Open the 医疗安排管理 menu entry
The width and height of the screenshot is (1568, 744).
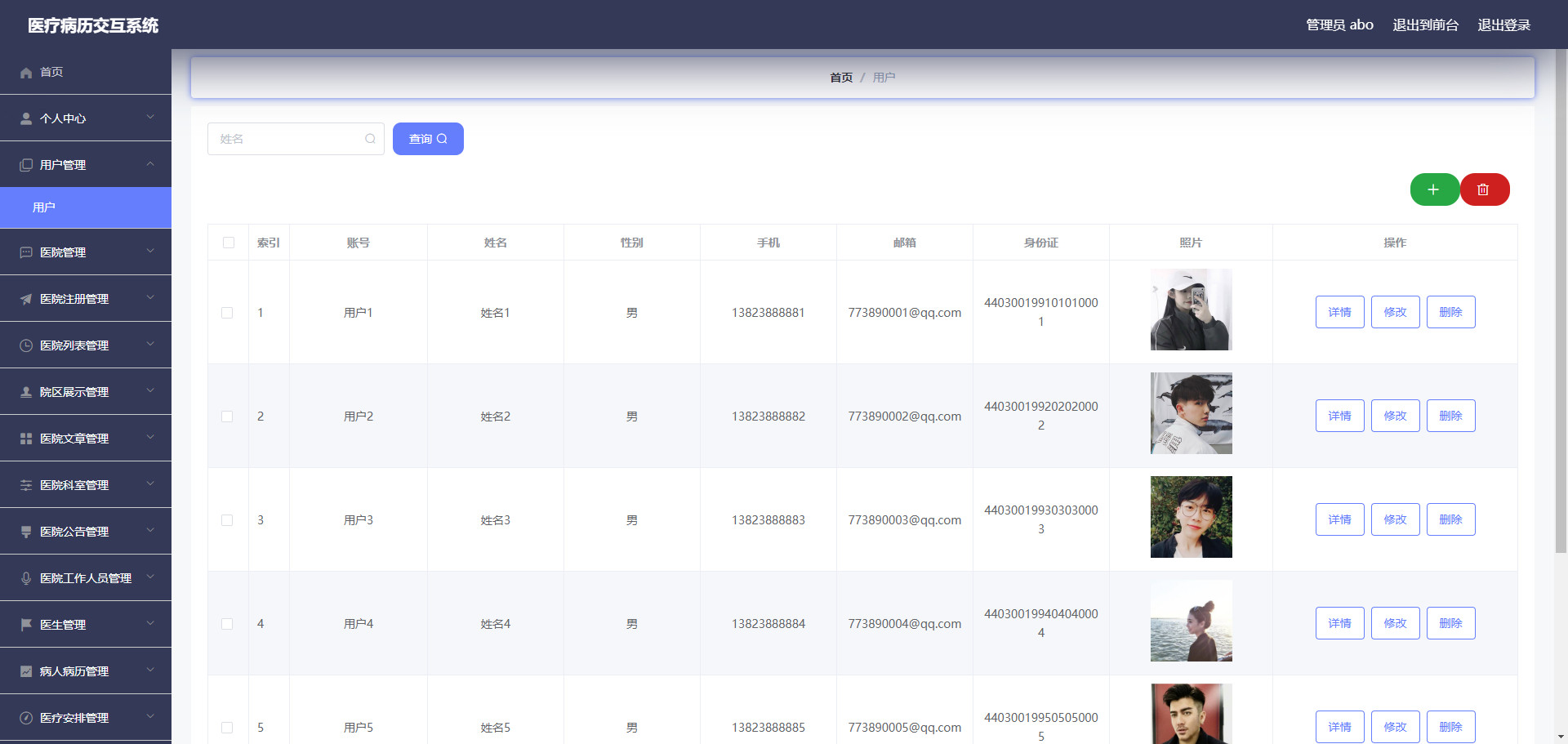[x=86, y=718]
